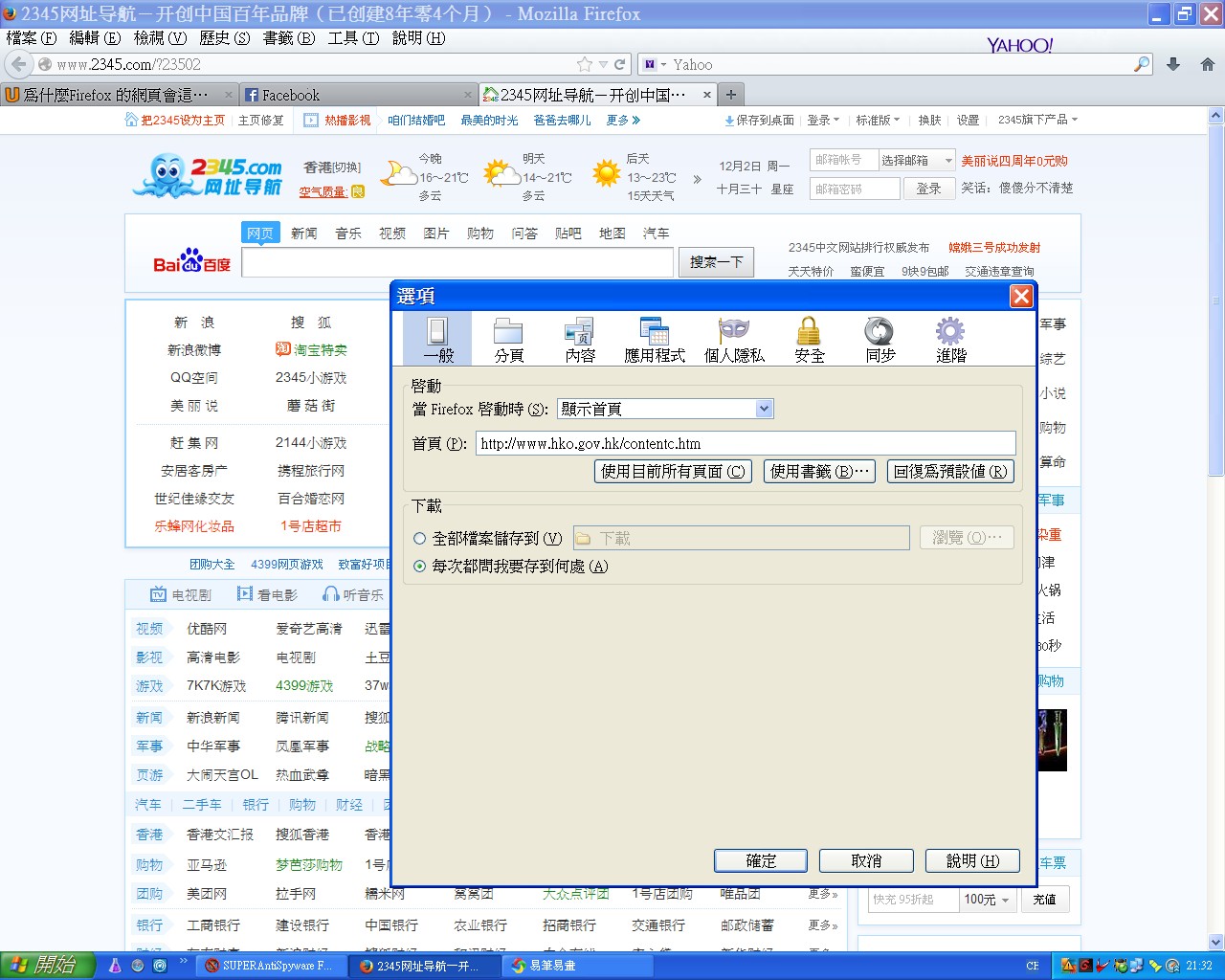Open the 書籤 (Bookmarks) menu

(x=288, y=38)
